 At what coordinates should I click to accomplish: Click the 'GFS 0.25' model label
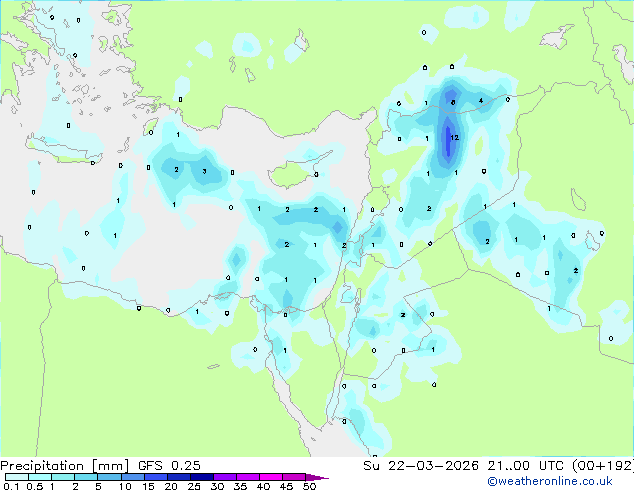[x=169, y=465]
